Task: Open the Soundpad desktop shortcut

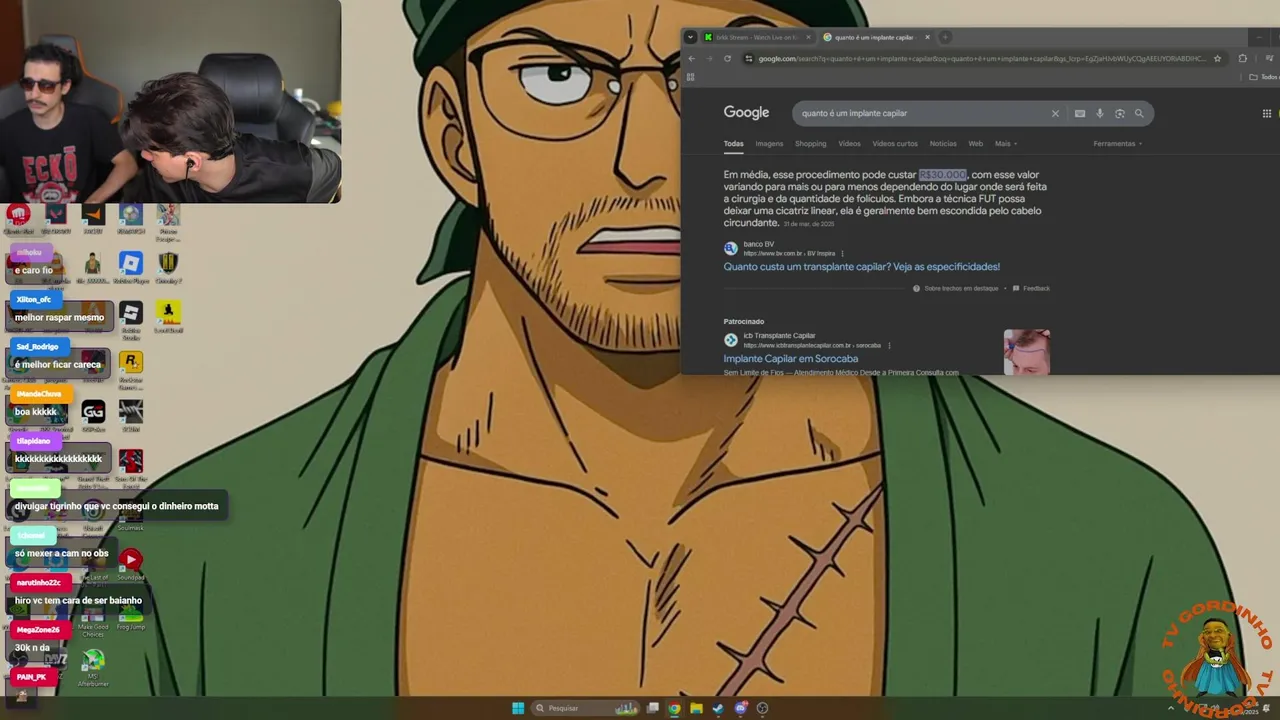Action: [x=131, y=565]
